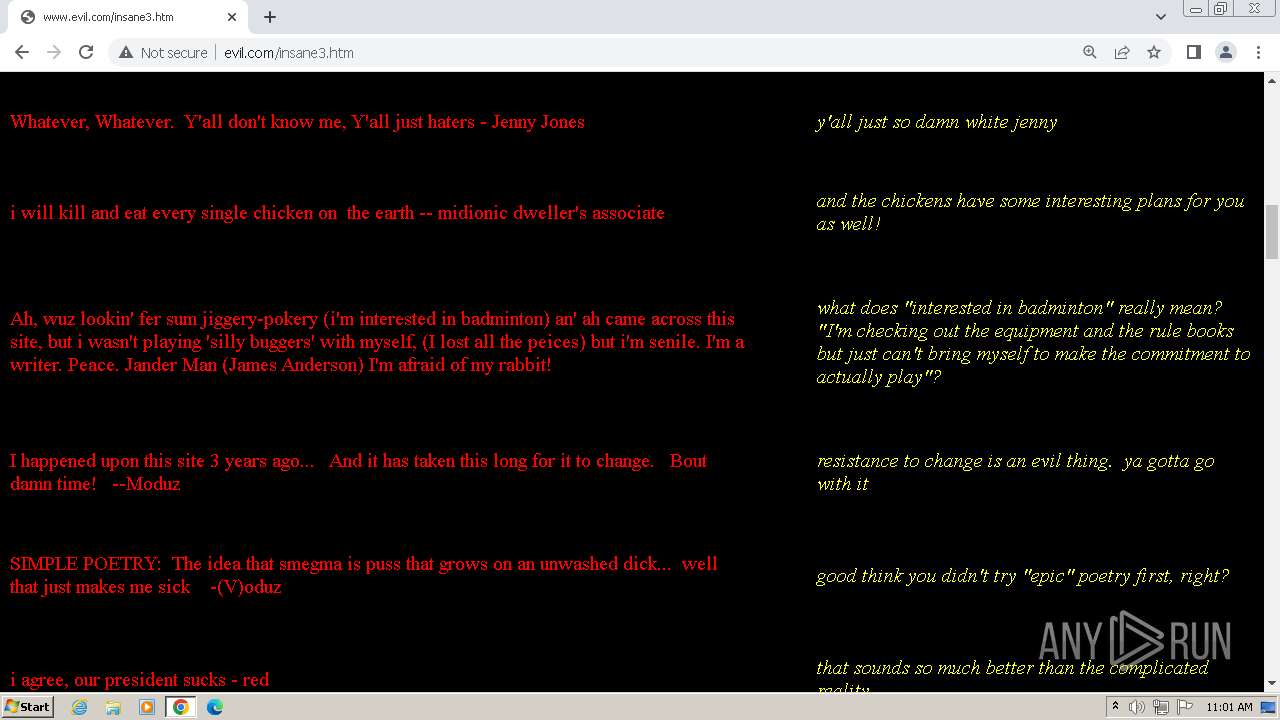Click "that sounds so much better" reply
This screenshot has width=1280, height=720.
(1012, 674)
